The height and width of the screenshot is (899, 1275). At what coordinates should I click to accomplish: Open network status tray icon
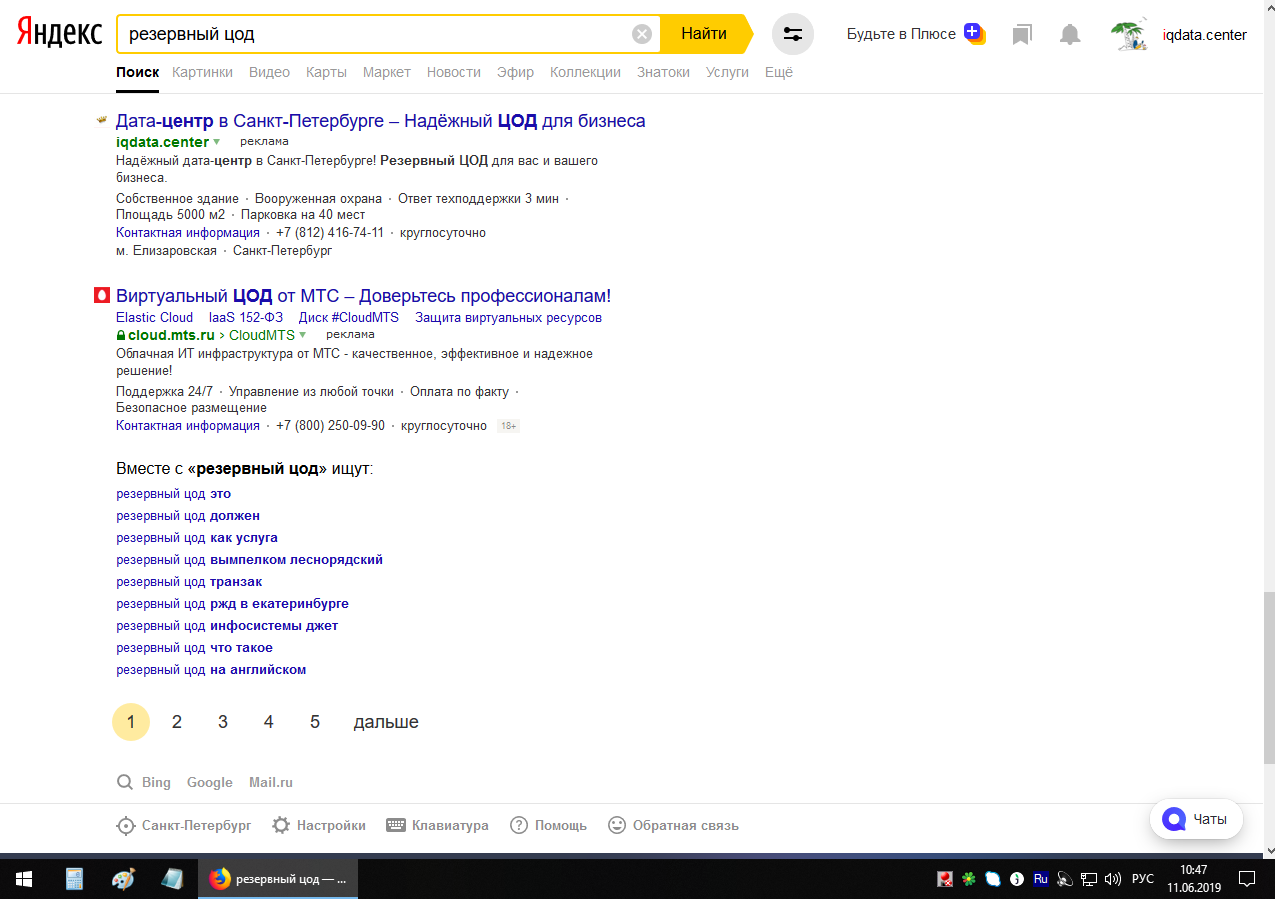[1088, 879]
